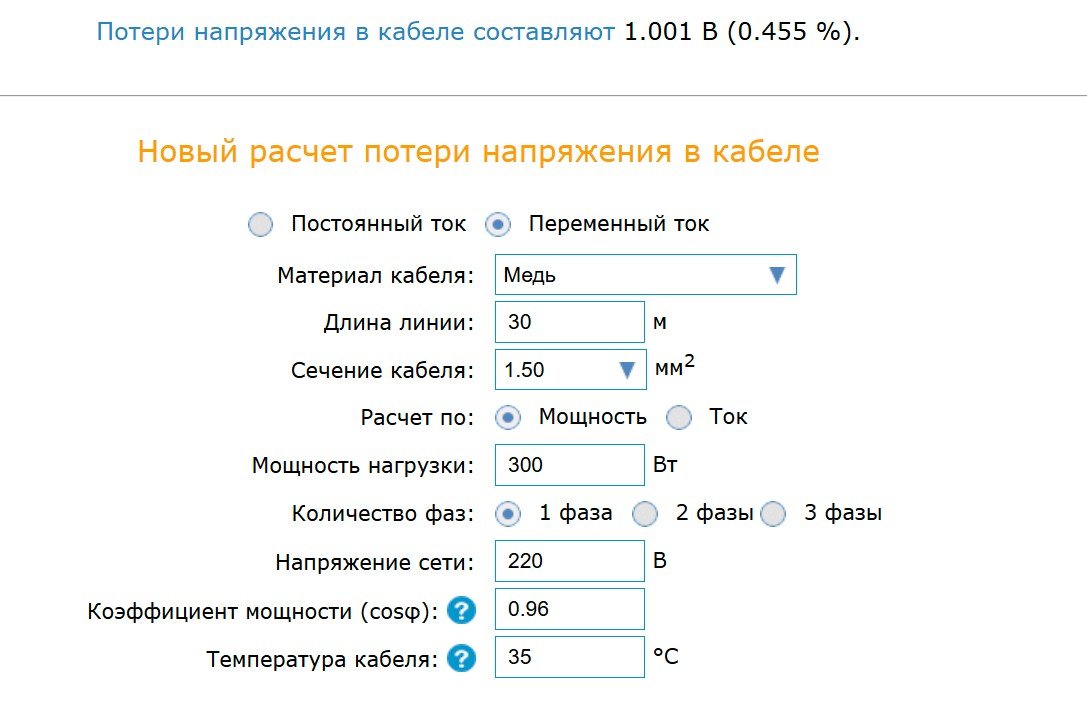Image resolution: width=1087 pixels, height=720 pixels.
Task: Select Переменный ток radio button
Action: 498,225
